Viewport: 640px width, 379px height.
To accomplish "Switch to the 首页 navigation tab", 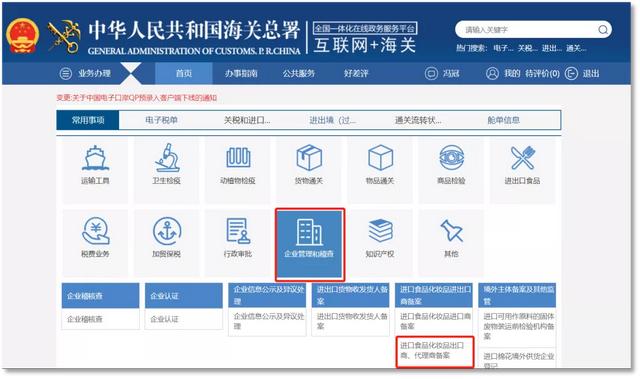I will [x=184, y=73].
